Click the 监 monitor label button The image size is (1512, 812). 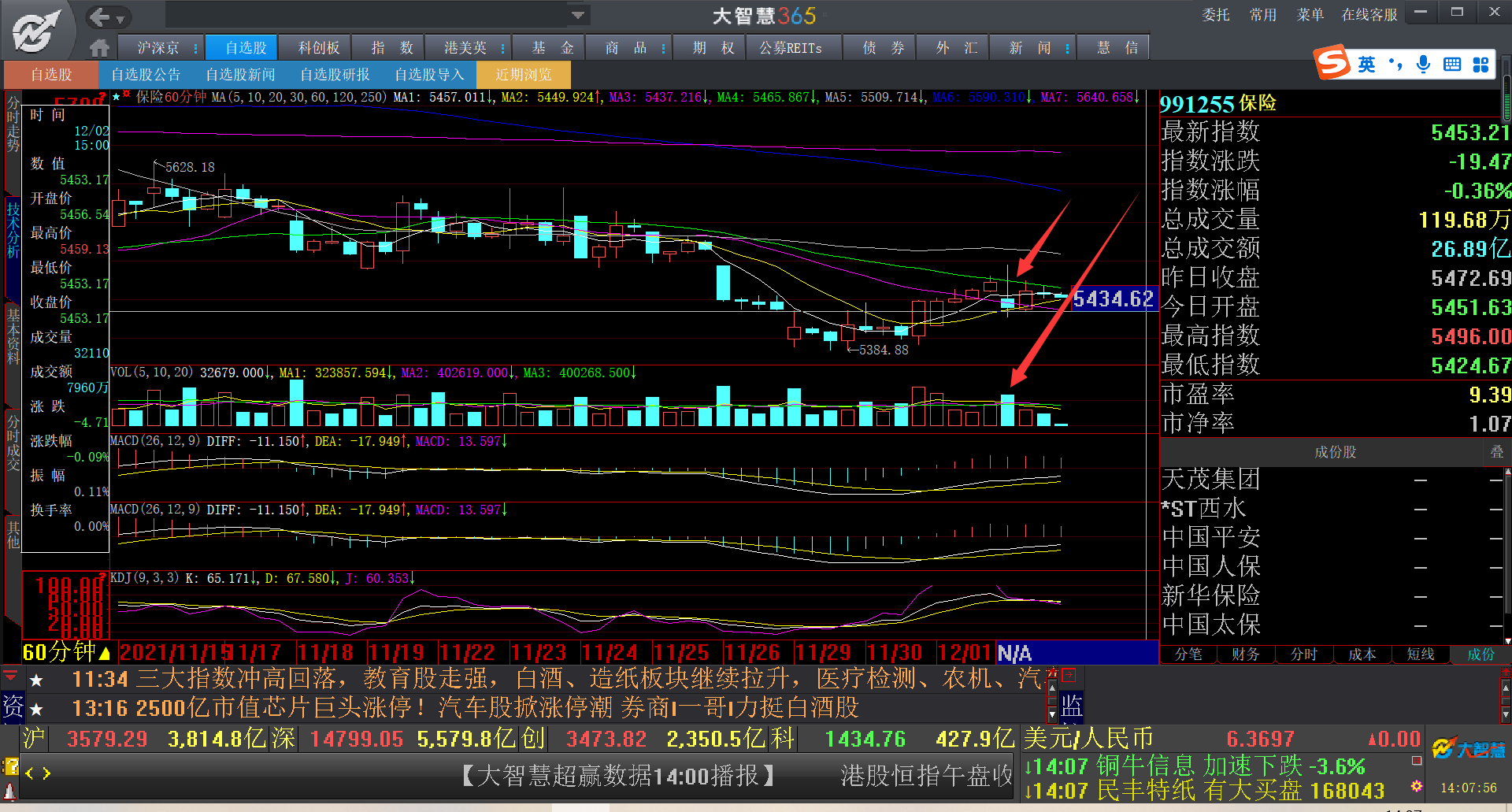point(1071,706)
